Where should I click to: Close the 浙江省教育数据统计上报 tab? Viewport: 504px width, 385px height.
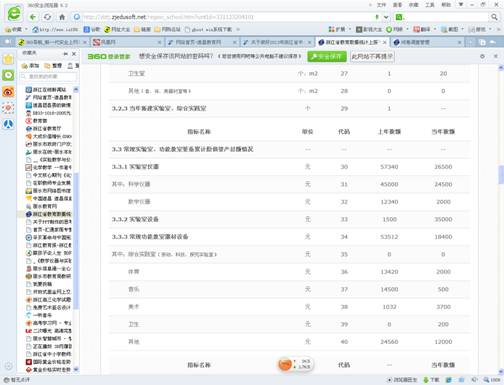click(x=384, y=42)
